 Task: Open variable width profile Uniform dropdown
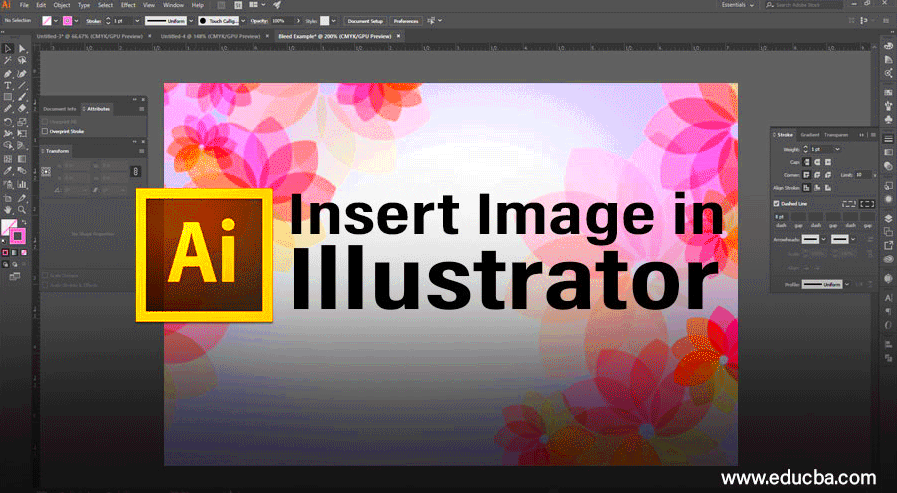pos(191,21)
